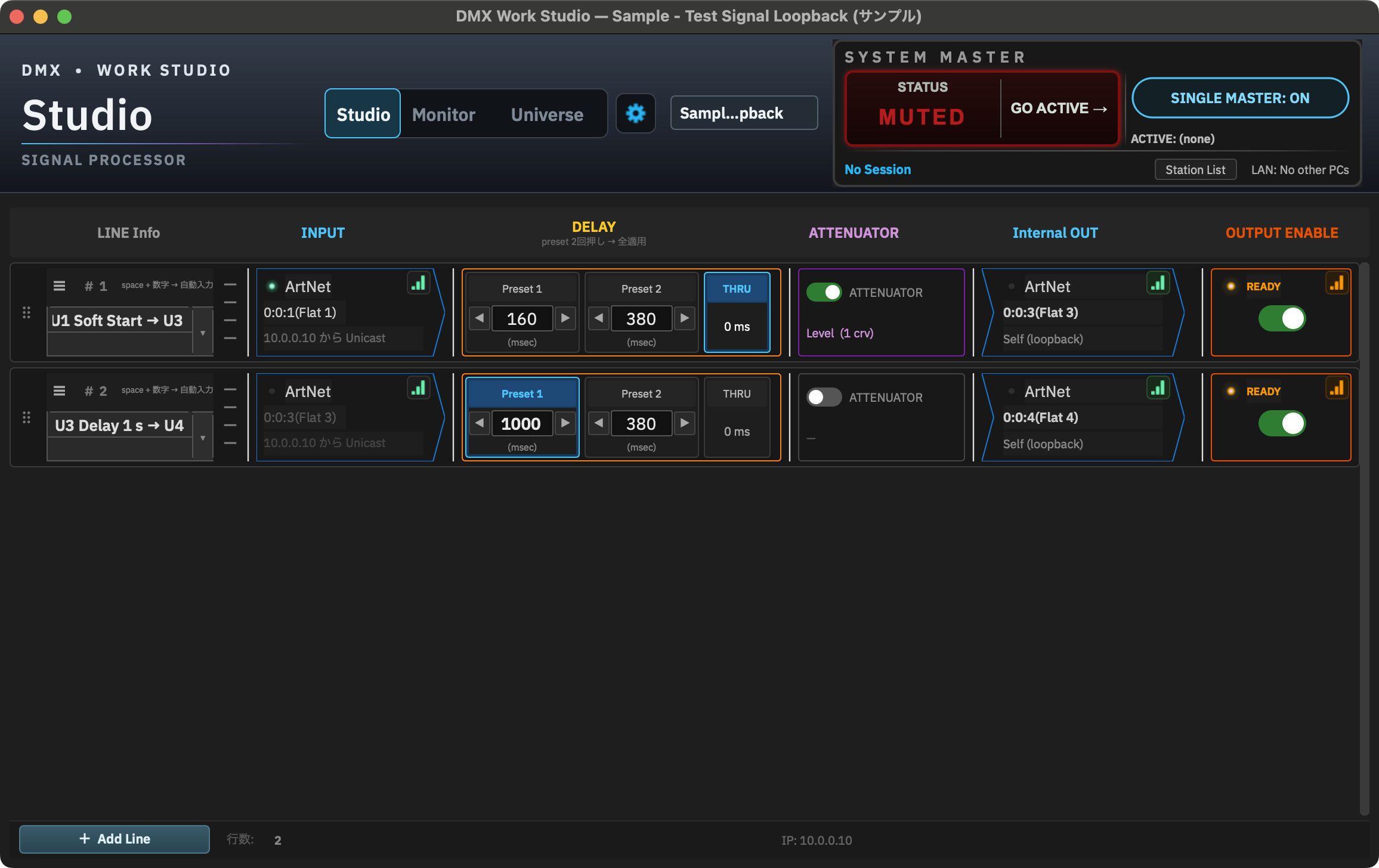Click GO ACTIVE button in System Master

tap(1059, 108)
